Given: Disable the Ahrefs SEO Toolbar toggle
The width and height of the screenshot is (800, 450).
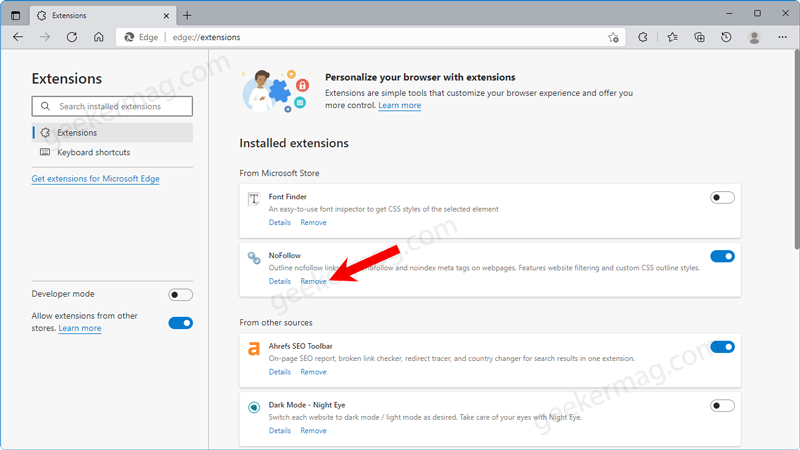Looking at the screenshot, I should (x=722, y=347).
